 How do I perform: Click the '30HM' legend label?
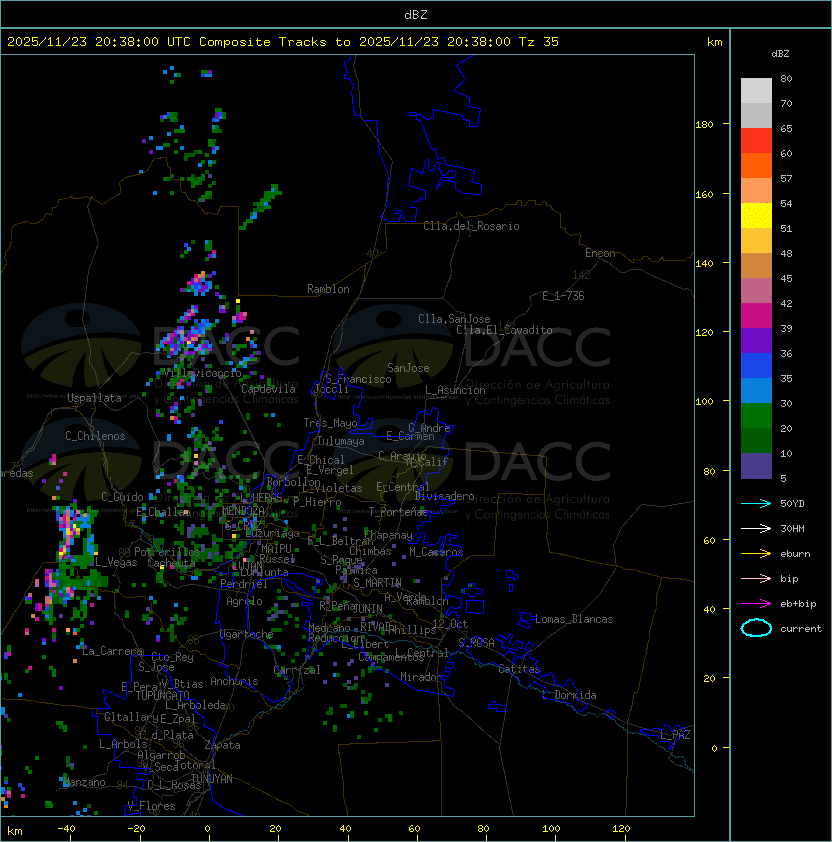(x=792, y=529)
